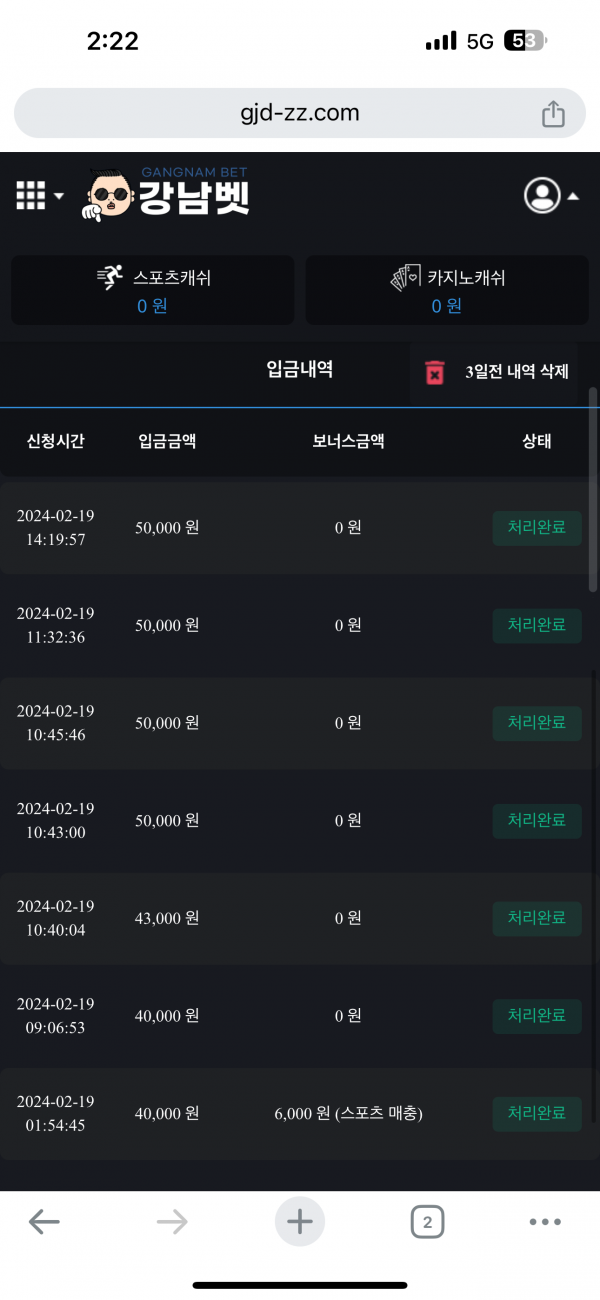The height and width of the screenshot is (1300, 600).
Task: Open the user profile icon
Action: (542, 195)
